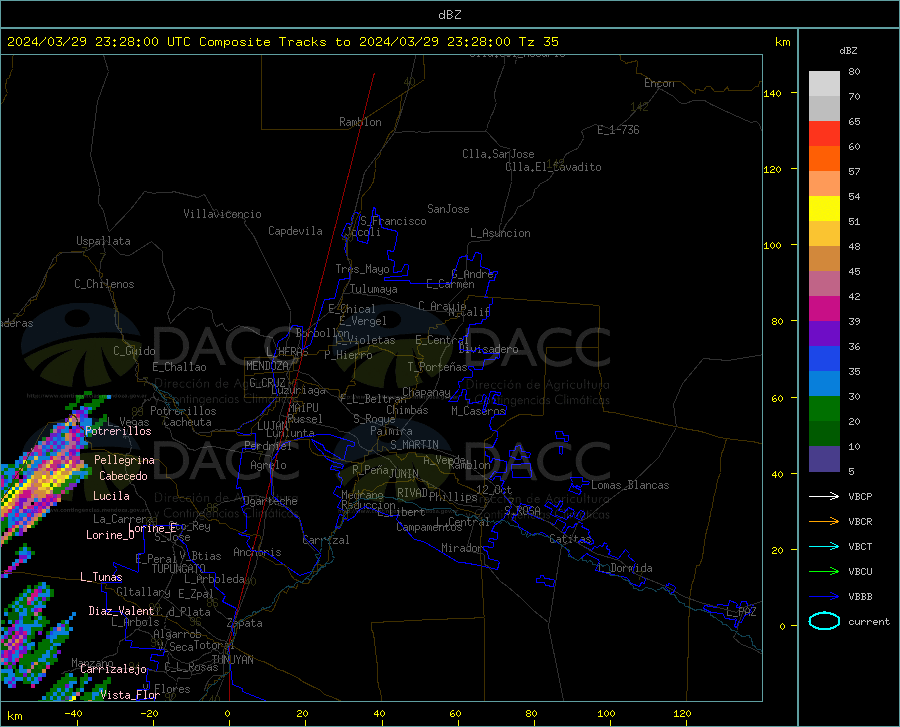Click the Ramblon label near the top

[360, 122]
